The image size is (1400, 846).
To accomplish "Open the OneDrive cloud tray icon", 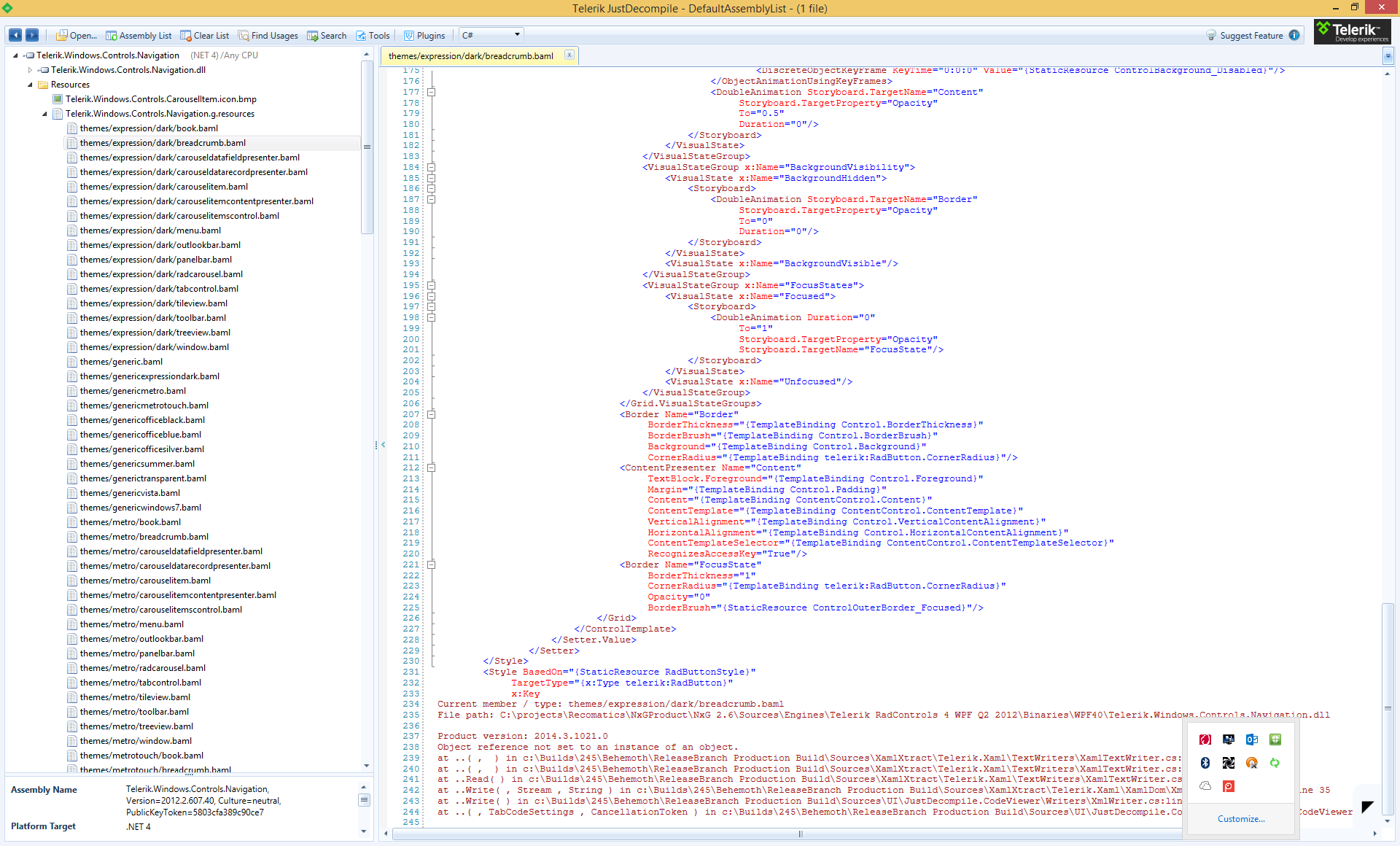I will point(1205,786).
